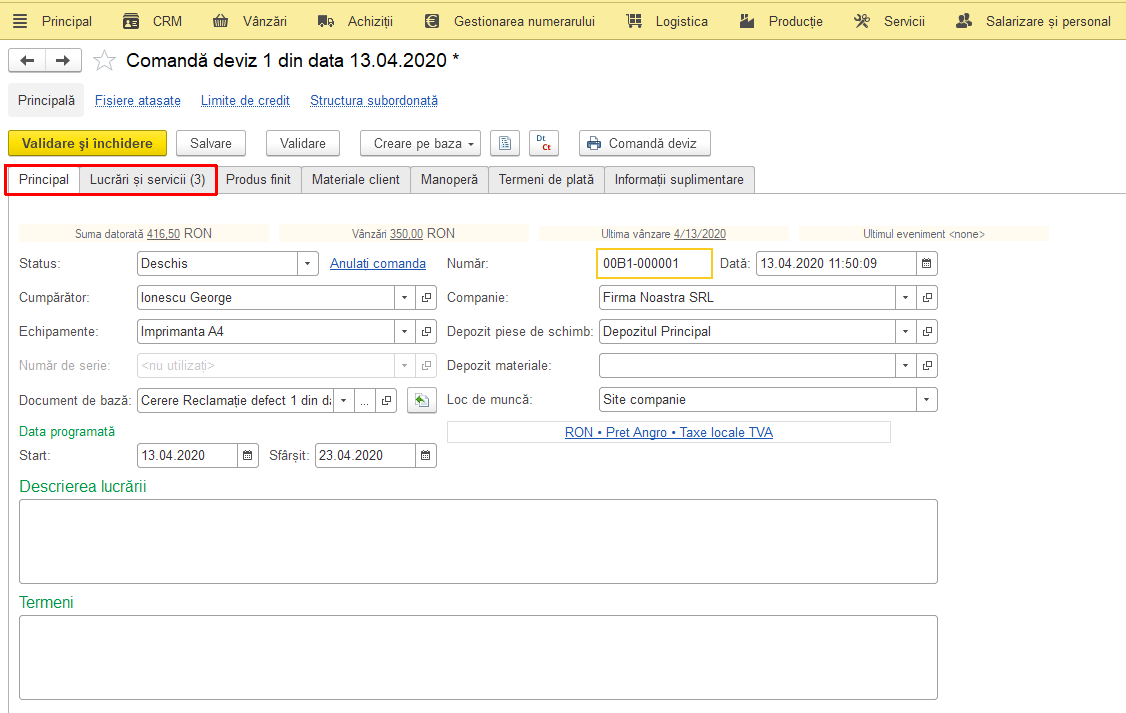Click Validare și închidere button
Viewport: 1126px width, 713px height.
tap(88, 143)
